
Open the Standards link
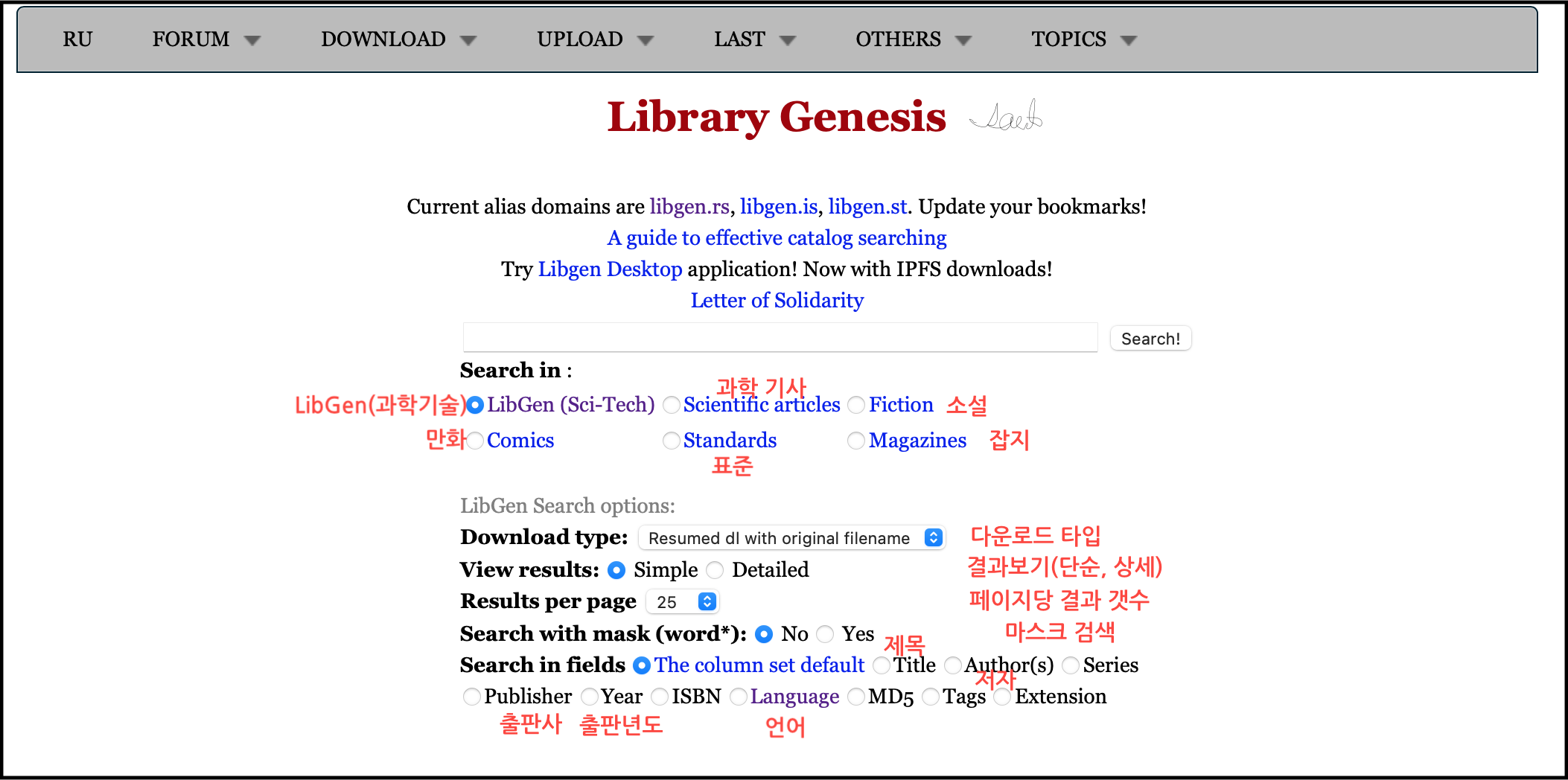(730, 440)
